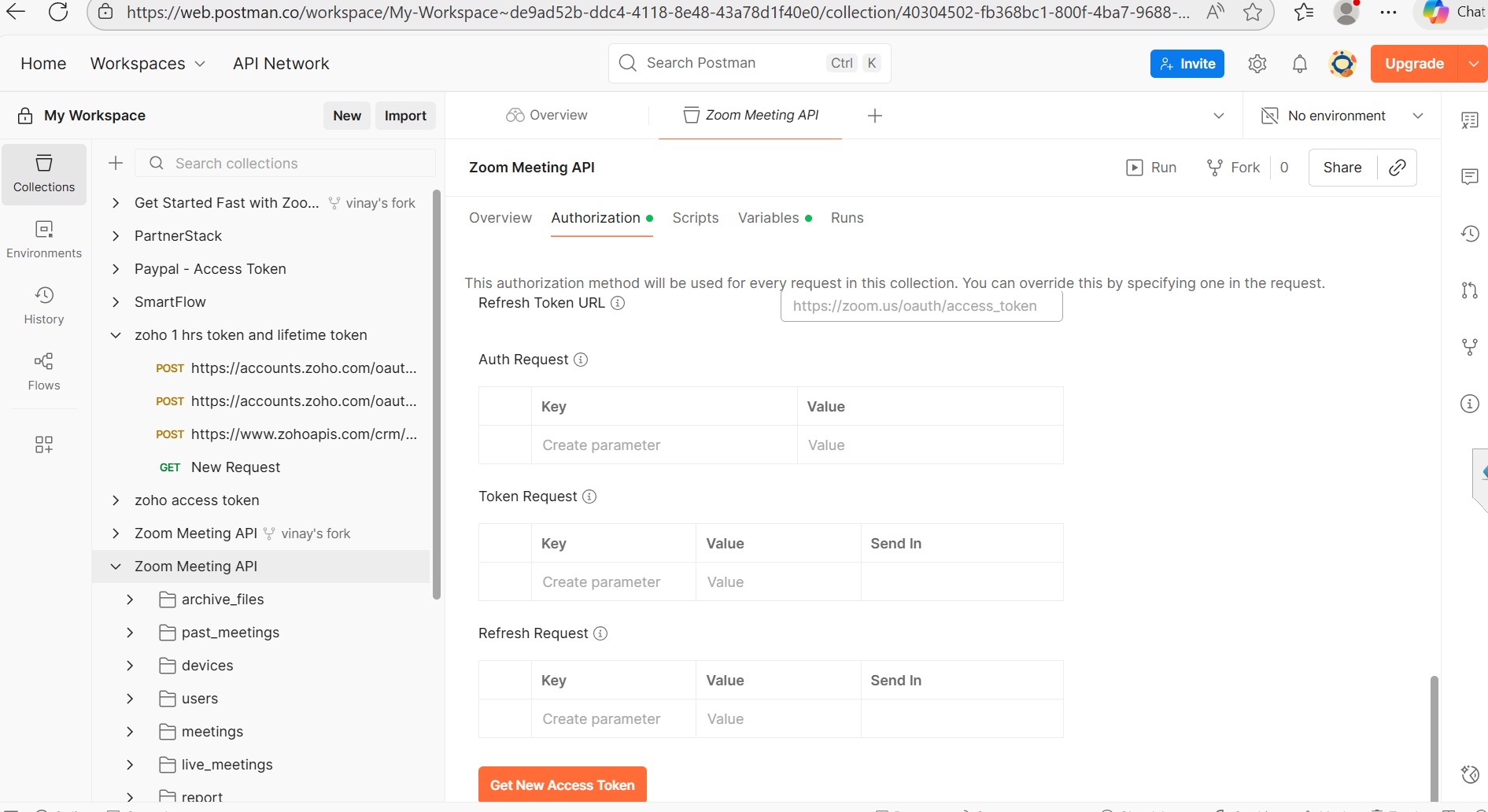Click the user avatar icon in Postman header
This screenshot has height=812, width=1488.
click(1342, 64)
